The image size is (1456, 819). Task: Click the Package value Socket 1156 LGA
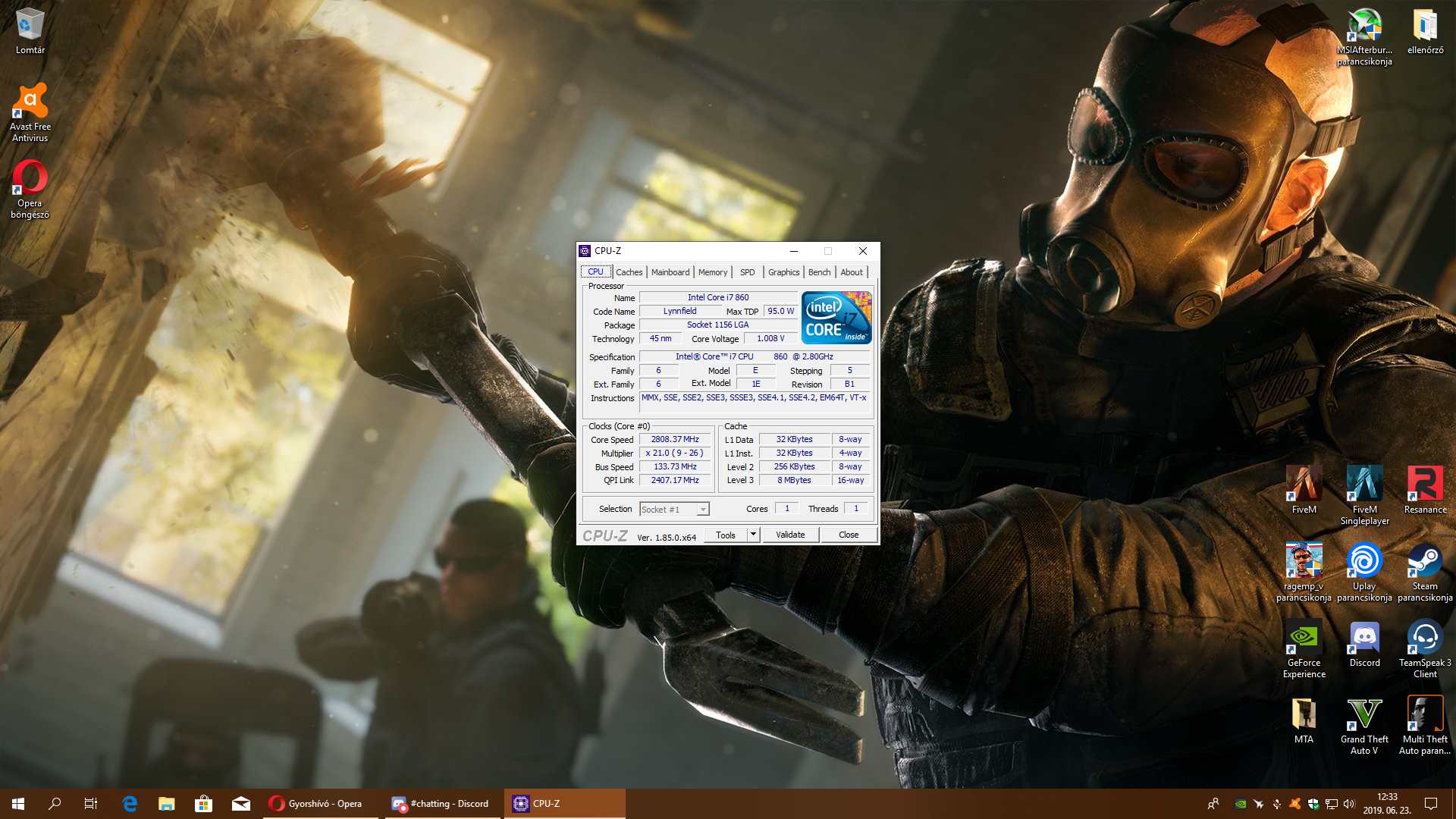click(x=718, y=325)
